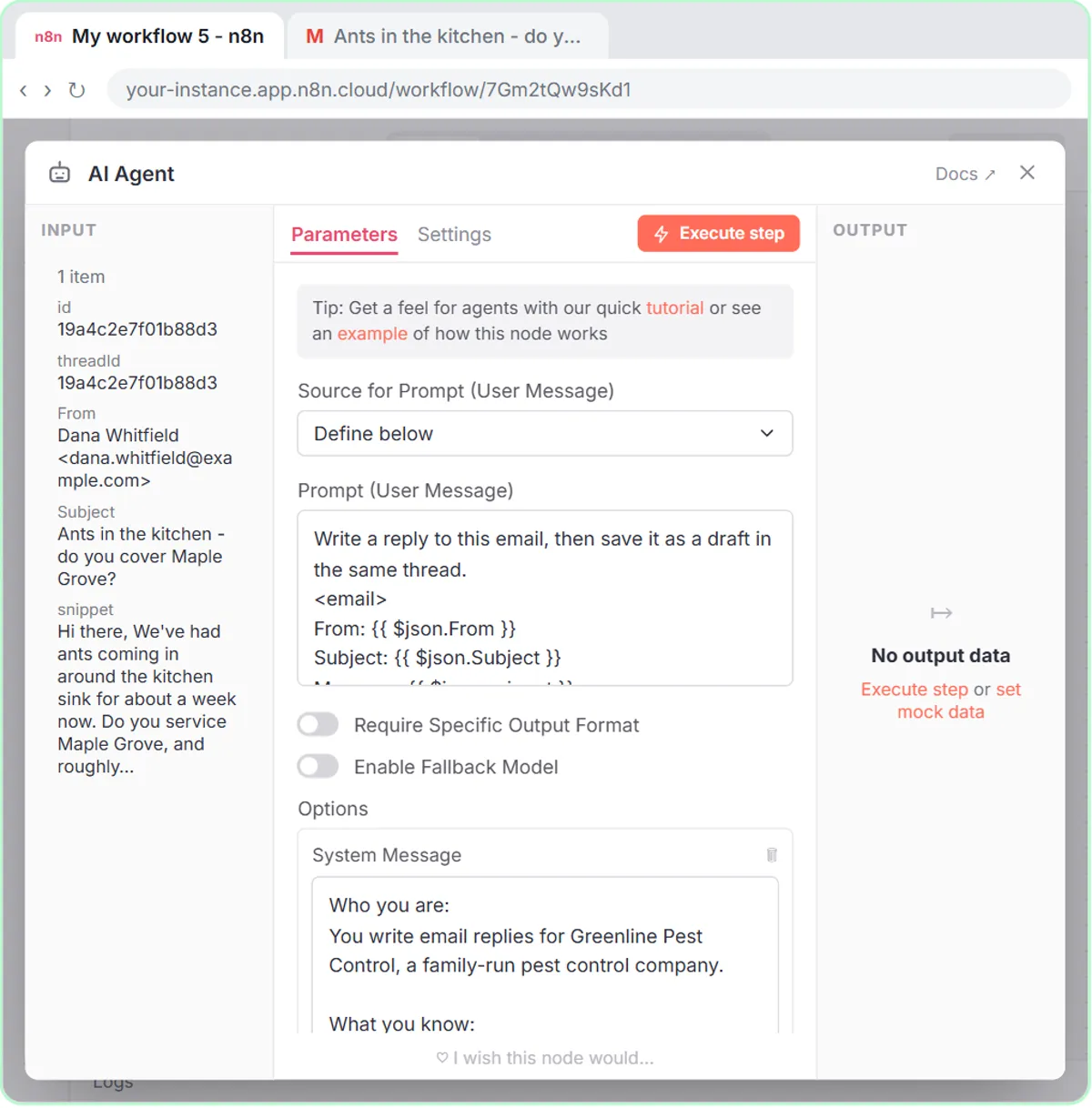Switch to the Ants in the kitchen Gmail tab
The height and width of the screenshot is (1108, 1092).
click(x=448, y=36)
